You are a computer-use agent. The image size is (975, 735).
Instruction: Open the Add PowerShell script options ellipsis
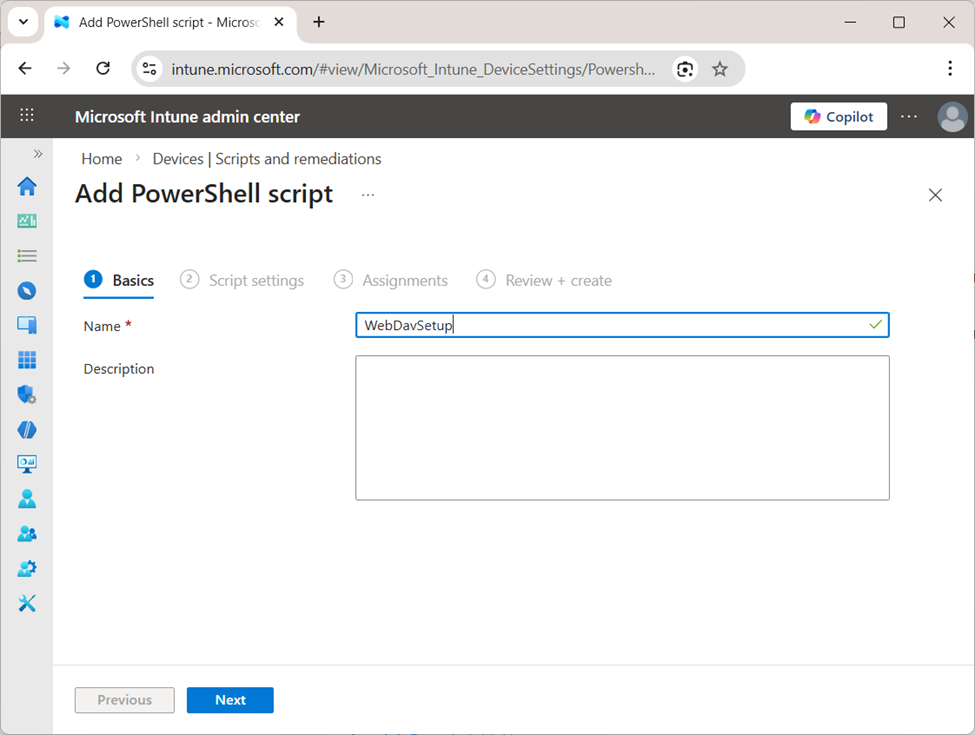(367, 195)
